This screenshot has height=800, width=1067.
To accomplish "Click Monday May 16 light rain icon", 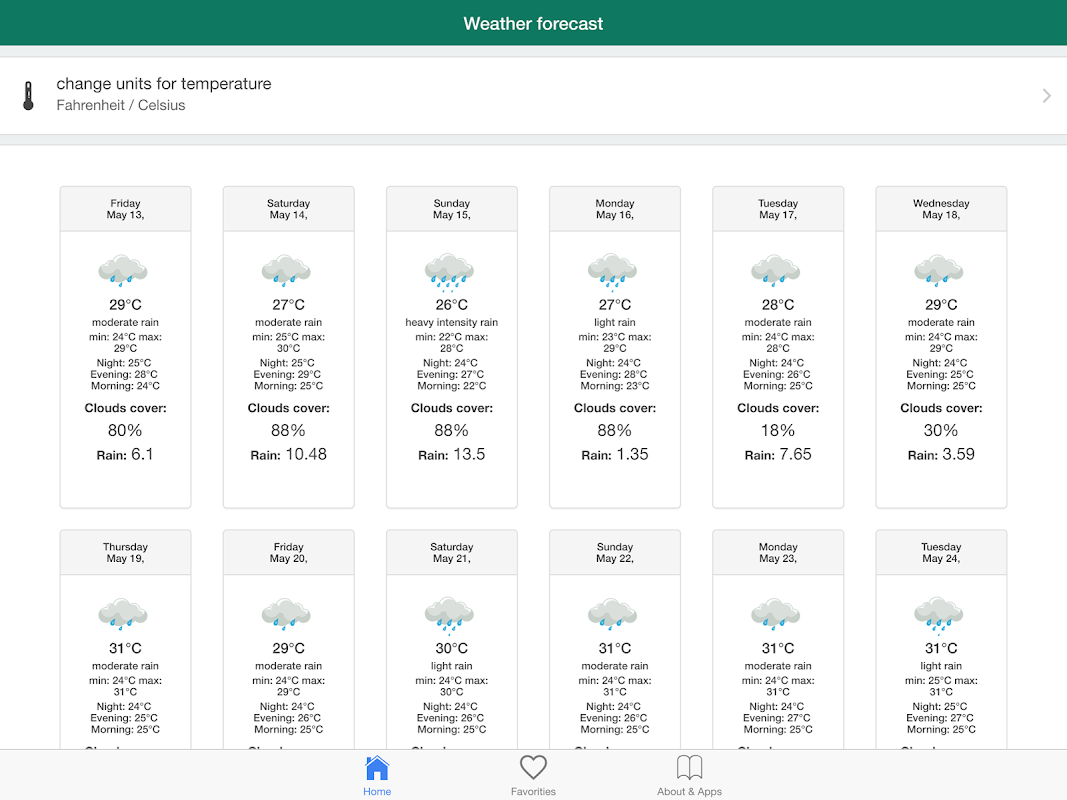I will [612, 272].
